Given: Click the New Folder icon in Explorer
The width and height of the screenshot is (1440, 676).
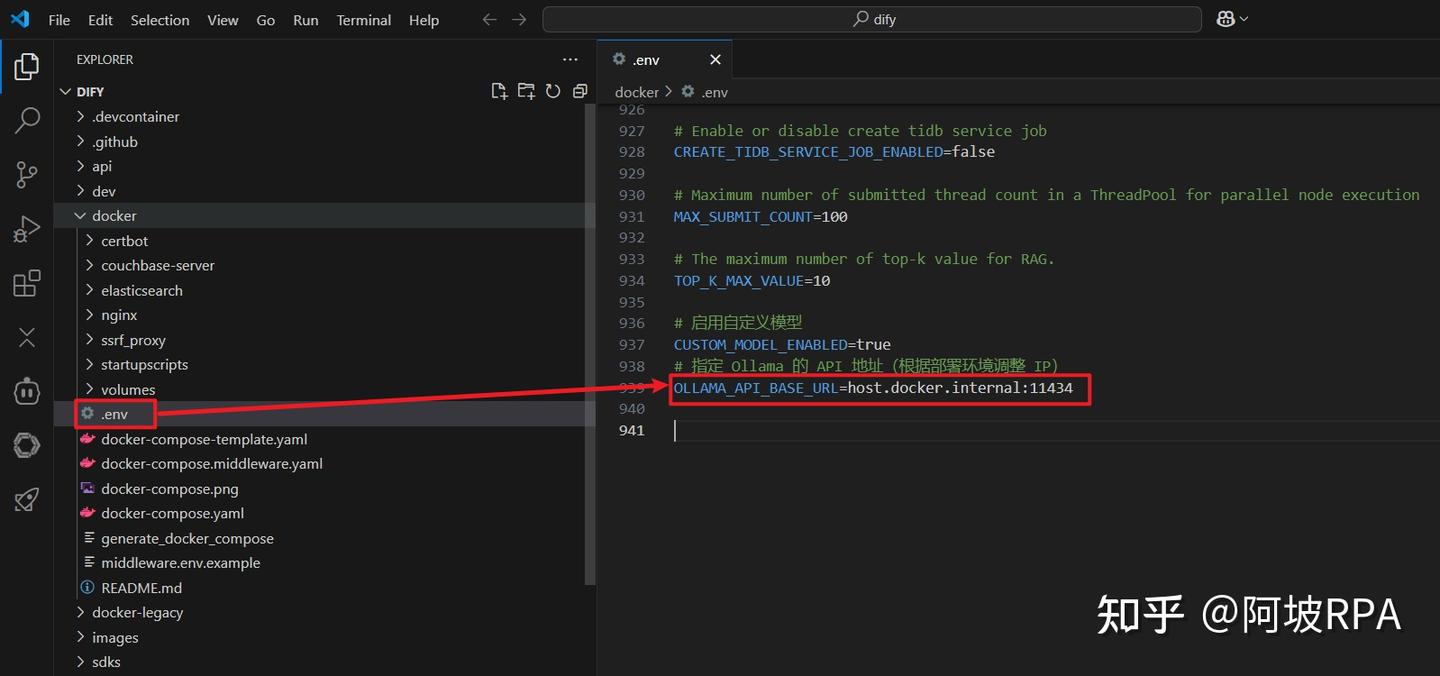Looking at the screenshot, I should coord(526,91).
